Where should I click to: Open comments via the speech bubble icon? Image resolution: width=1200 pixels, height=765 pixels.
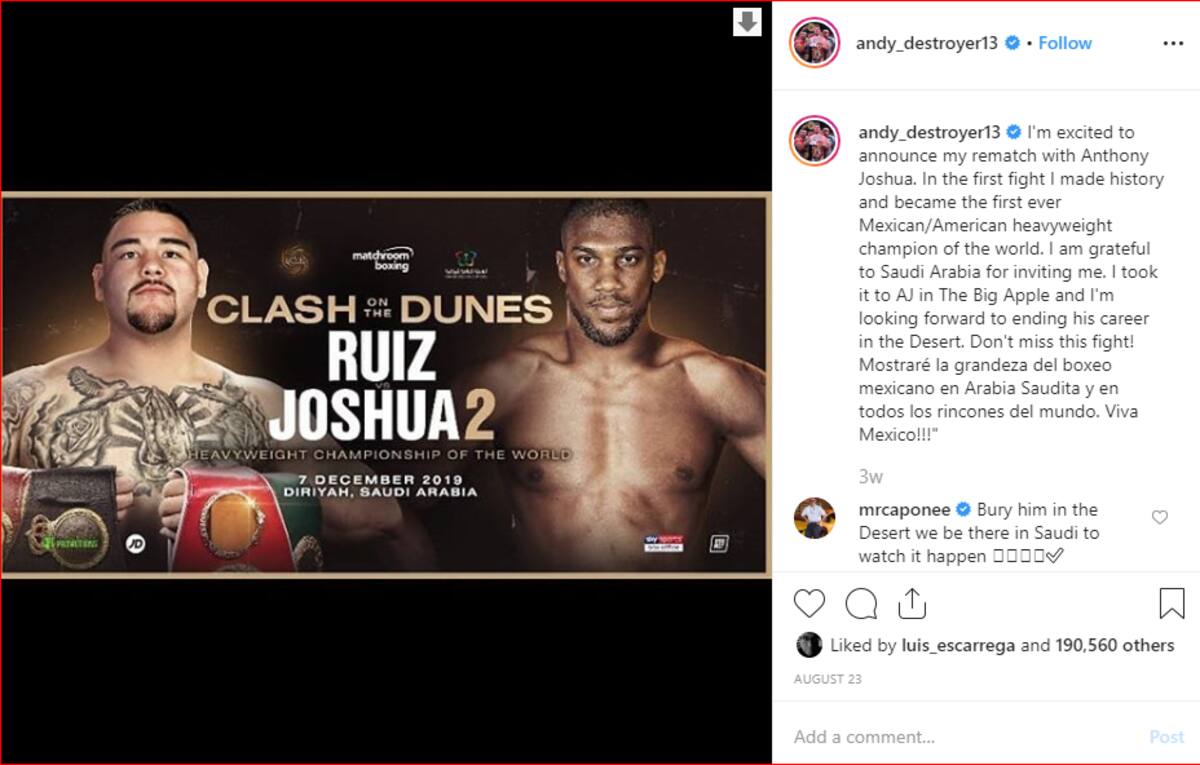pos(861,603)
